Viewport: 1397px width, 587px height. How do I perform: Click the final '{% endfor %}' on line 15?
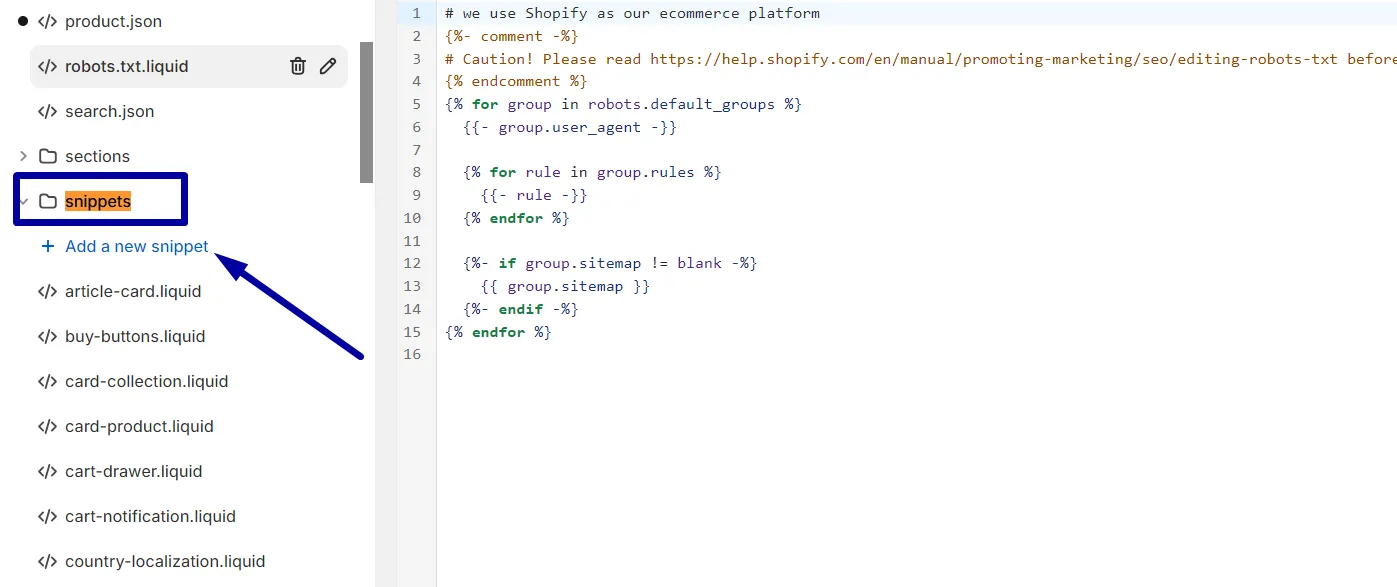click(498, 332)
